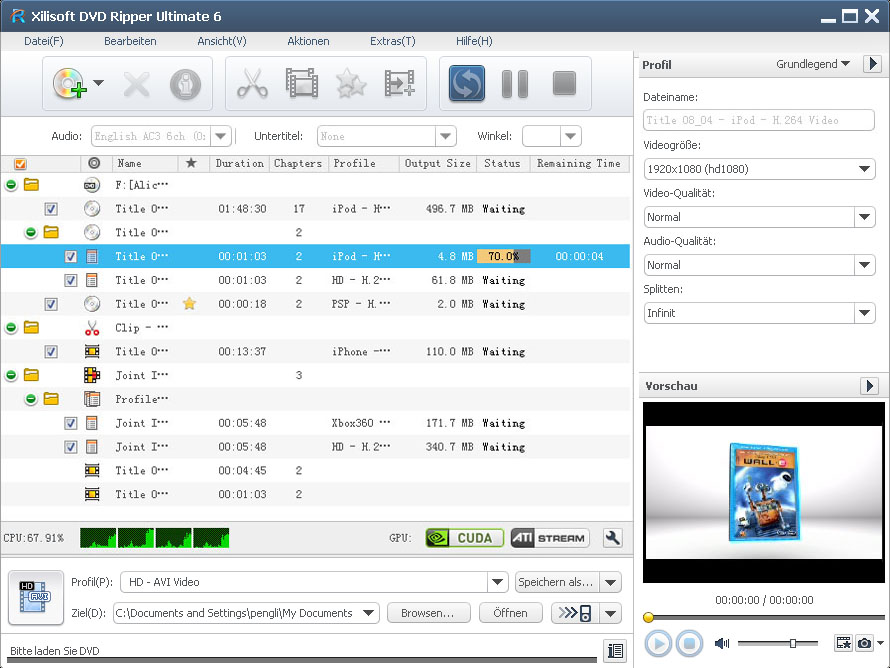Click the stars favorite toolbar icon
890x668 pixels.
351,83
